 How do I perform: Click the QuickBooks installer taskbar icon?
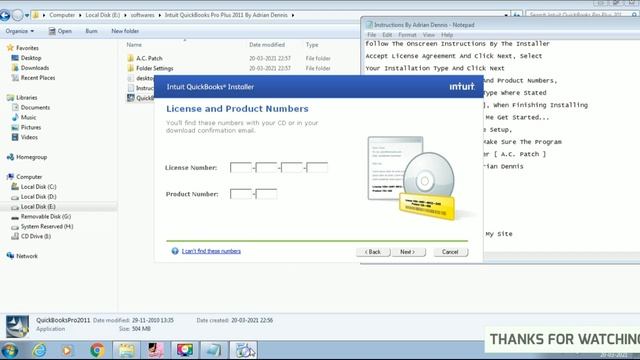[x=244, y=350]
